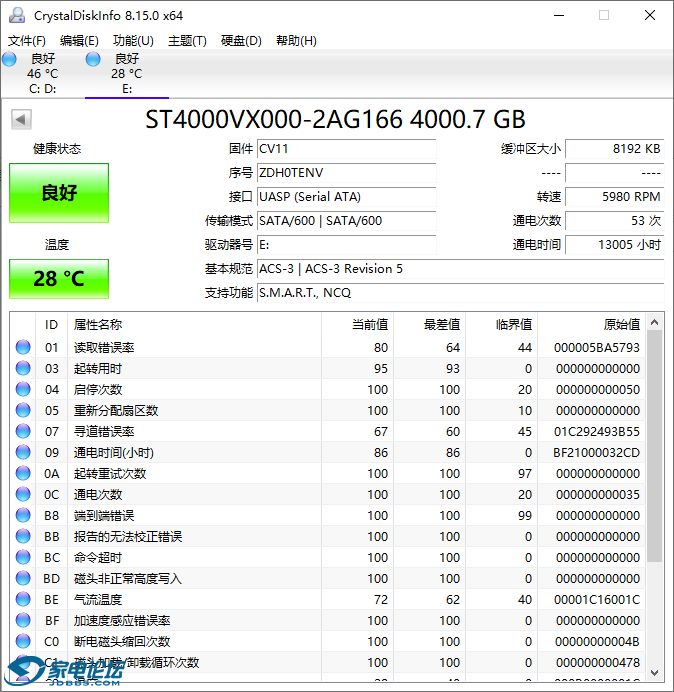Image resolution: width=674 pixels, height=692 pixels.
Task: Click status icon of 读取错误率 row
Action: point(23,347)
